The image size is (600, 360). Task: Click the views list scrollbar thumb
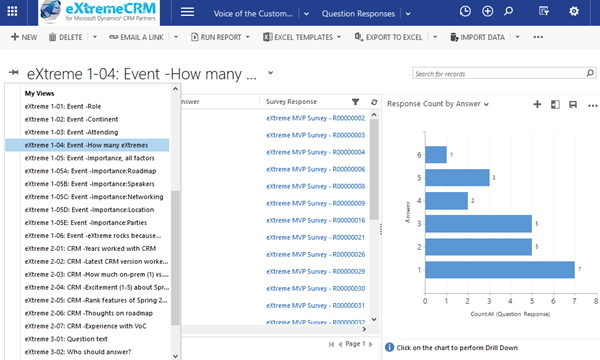coord(175,258)
